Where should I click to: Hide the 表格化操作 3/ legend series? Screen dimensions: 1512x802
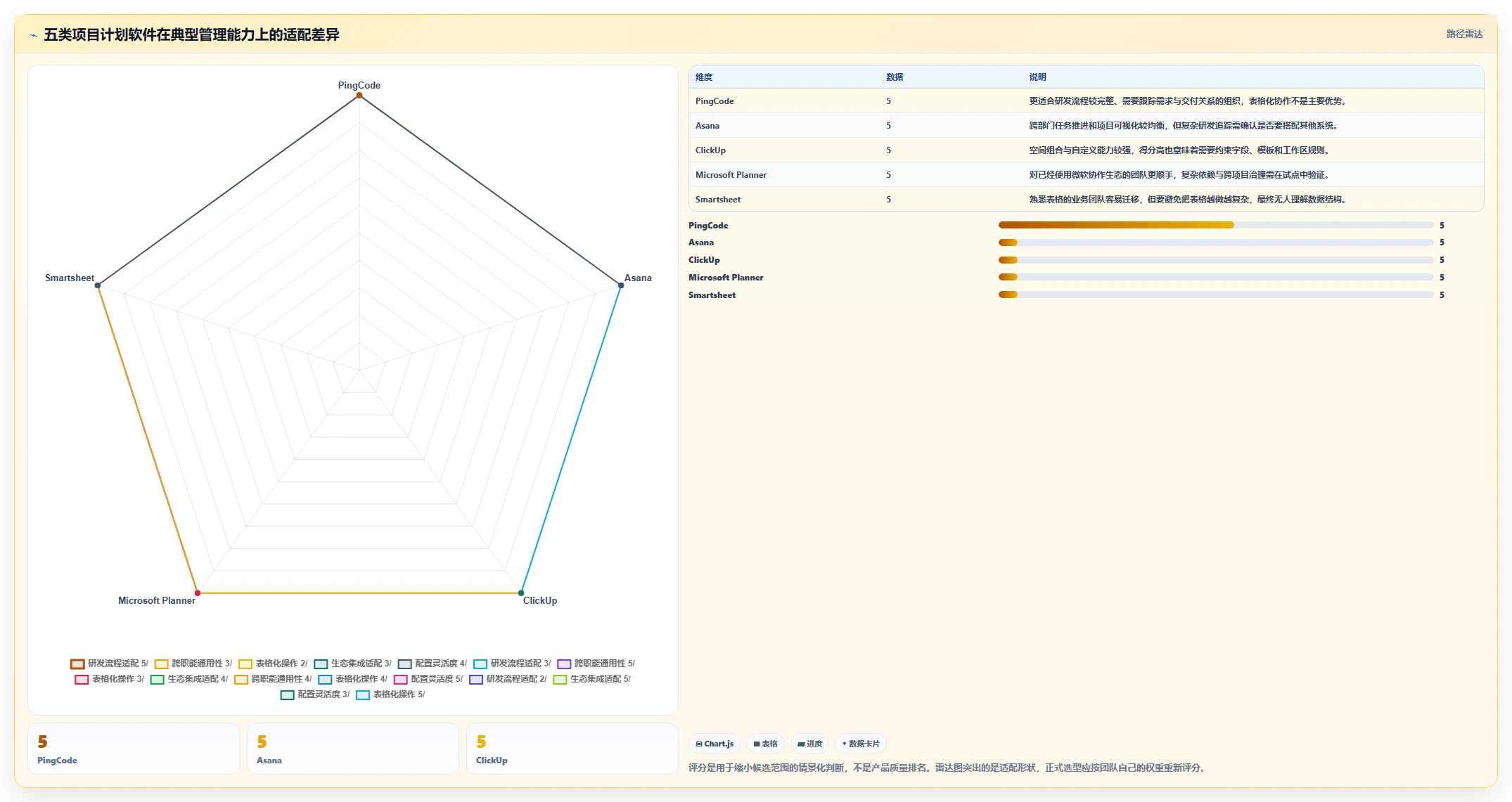109,679
